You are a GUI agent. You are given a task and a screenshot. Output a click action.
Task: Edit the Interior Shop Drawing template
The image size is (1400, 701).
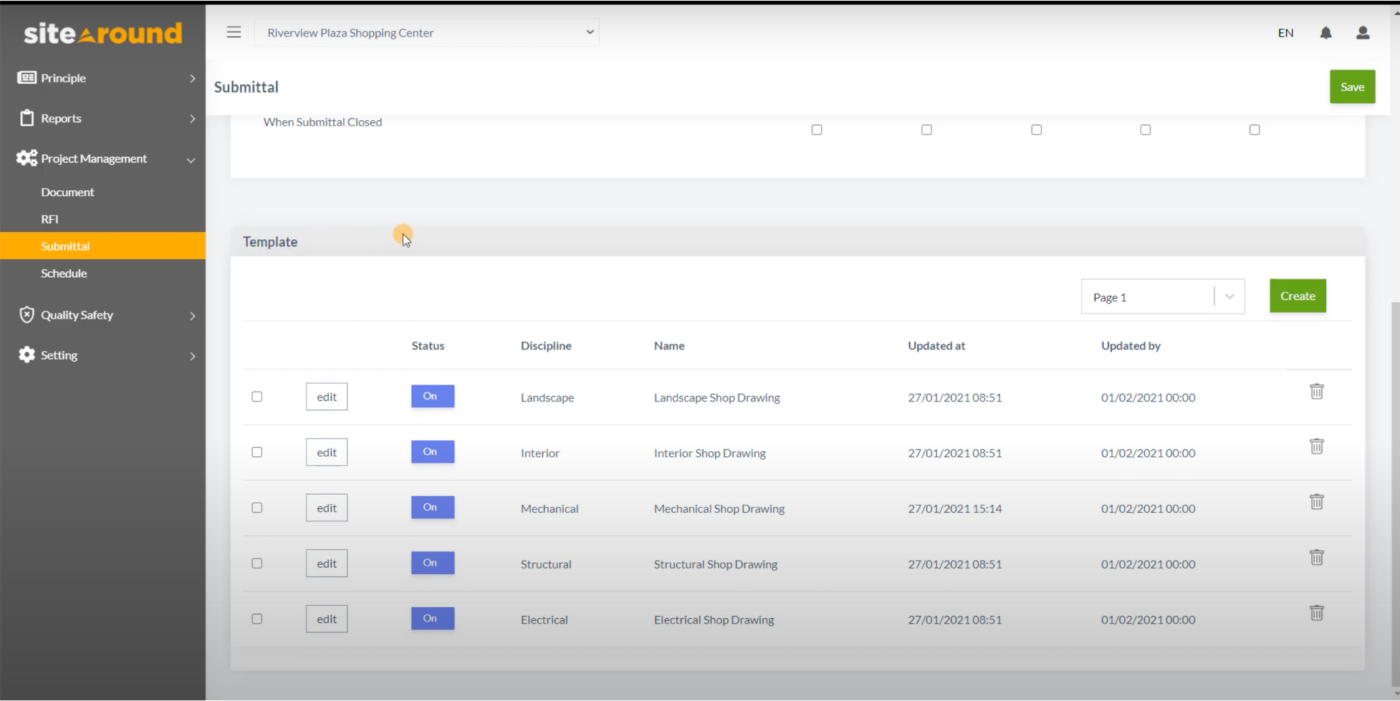click(x=327, y=452)
